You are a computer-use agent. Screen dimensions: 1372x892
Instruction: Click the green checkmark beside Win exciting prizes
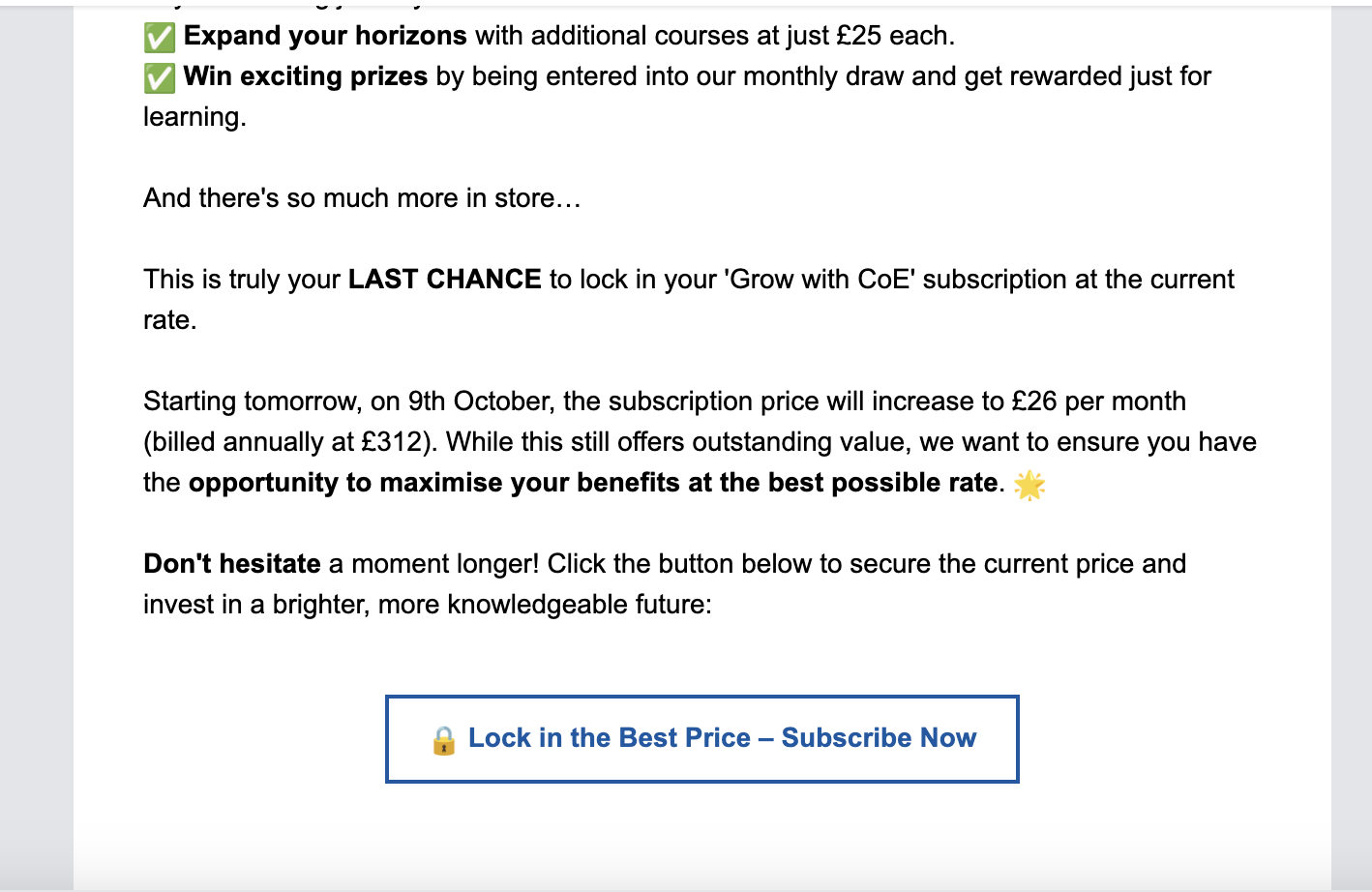coord(160,77)
